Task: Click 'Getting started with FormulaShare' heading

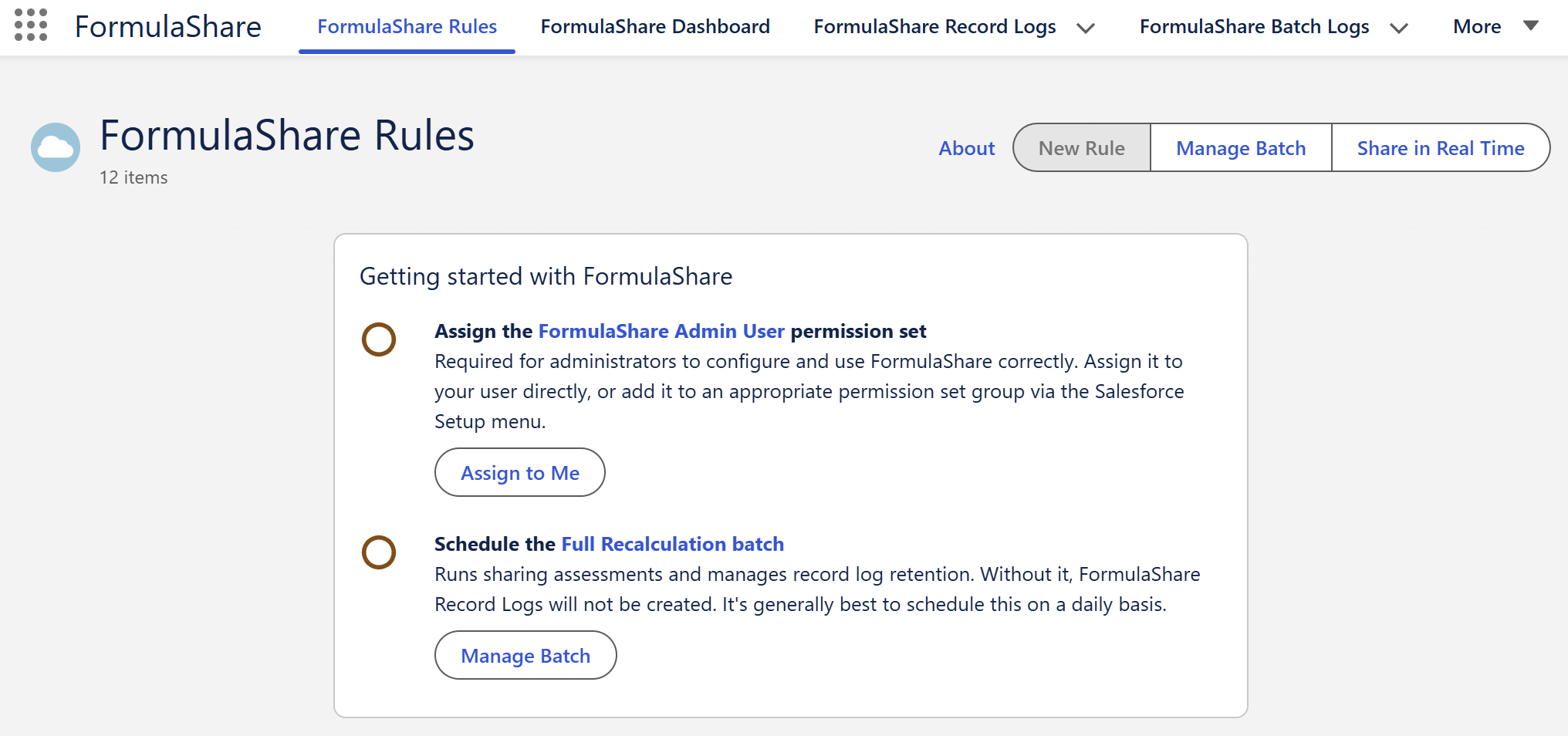Action: pyautogui.click(x=546, y=276)
